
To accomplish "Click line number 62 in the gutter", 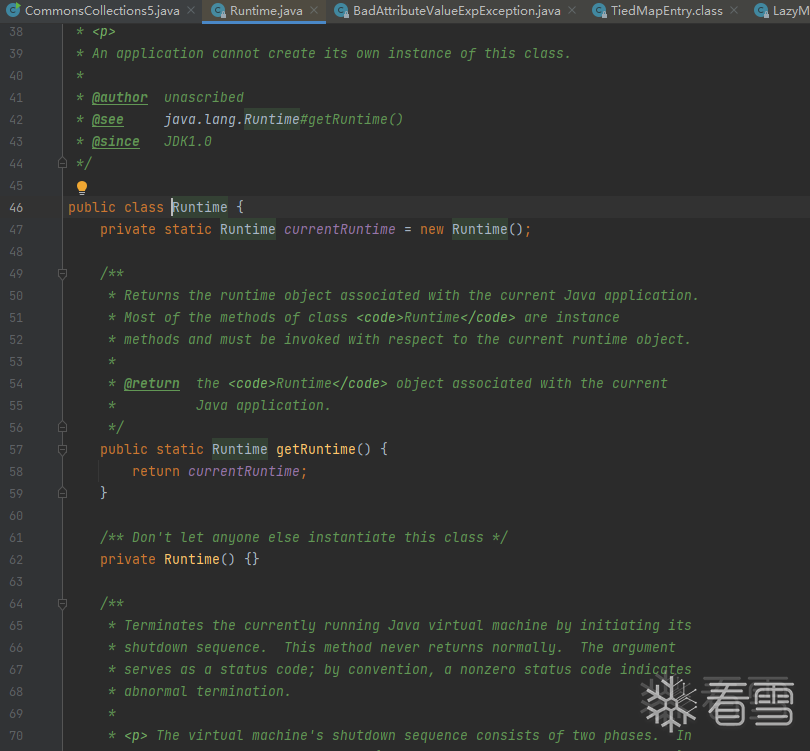I will point(16,560).
